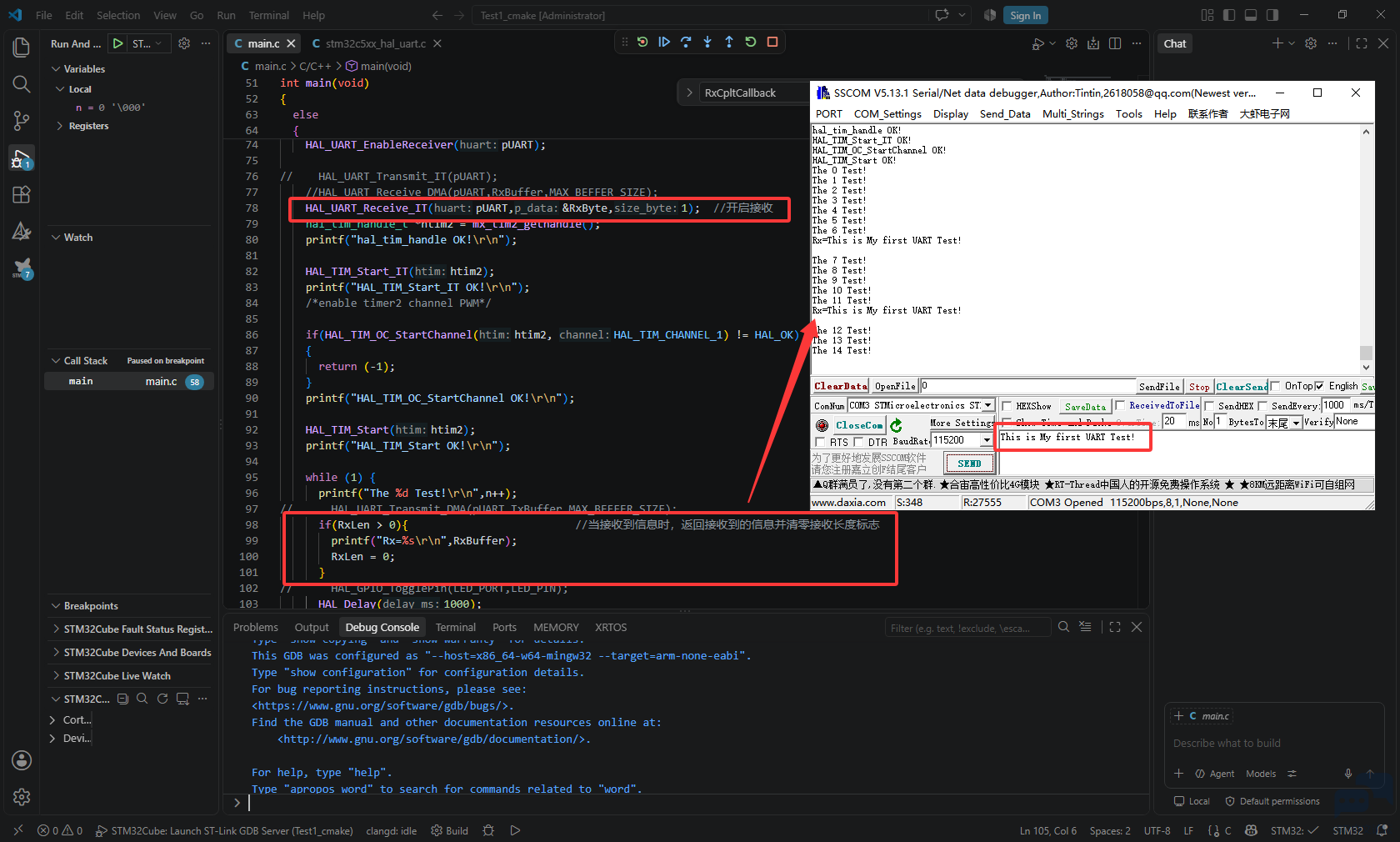Switch to stm32c5xx_hal_uart.c editor tab
Viewport: 1400px width, 842px height.
pyautogui.click(x=375, y=43)
